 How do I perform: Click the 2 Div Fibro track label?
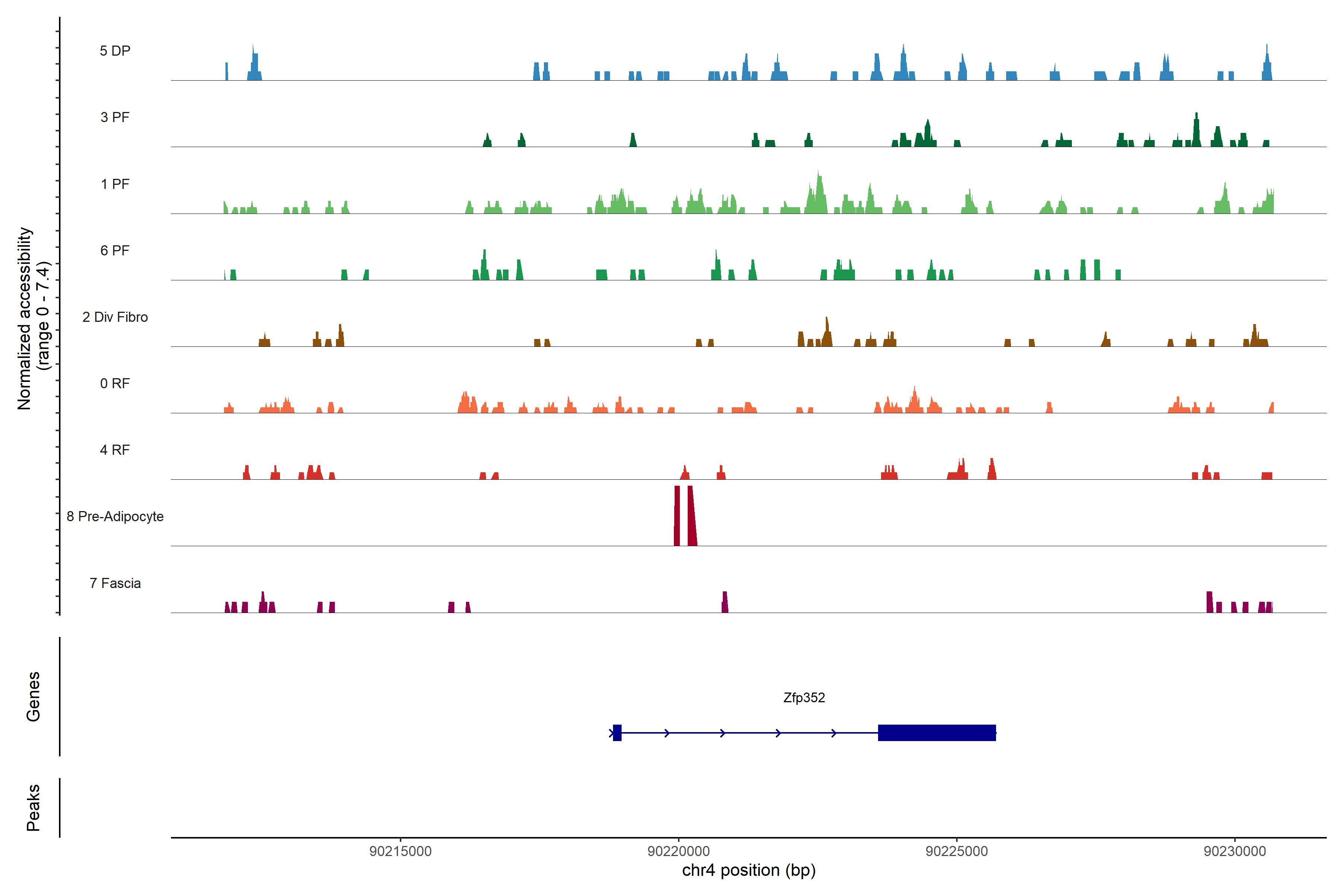point(115,317)
